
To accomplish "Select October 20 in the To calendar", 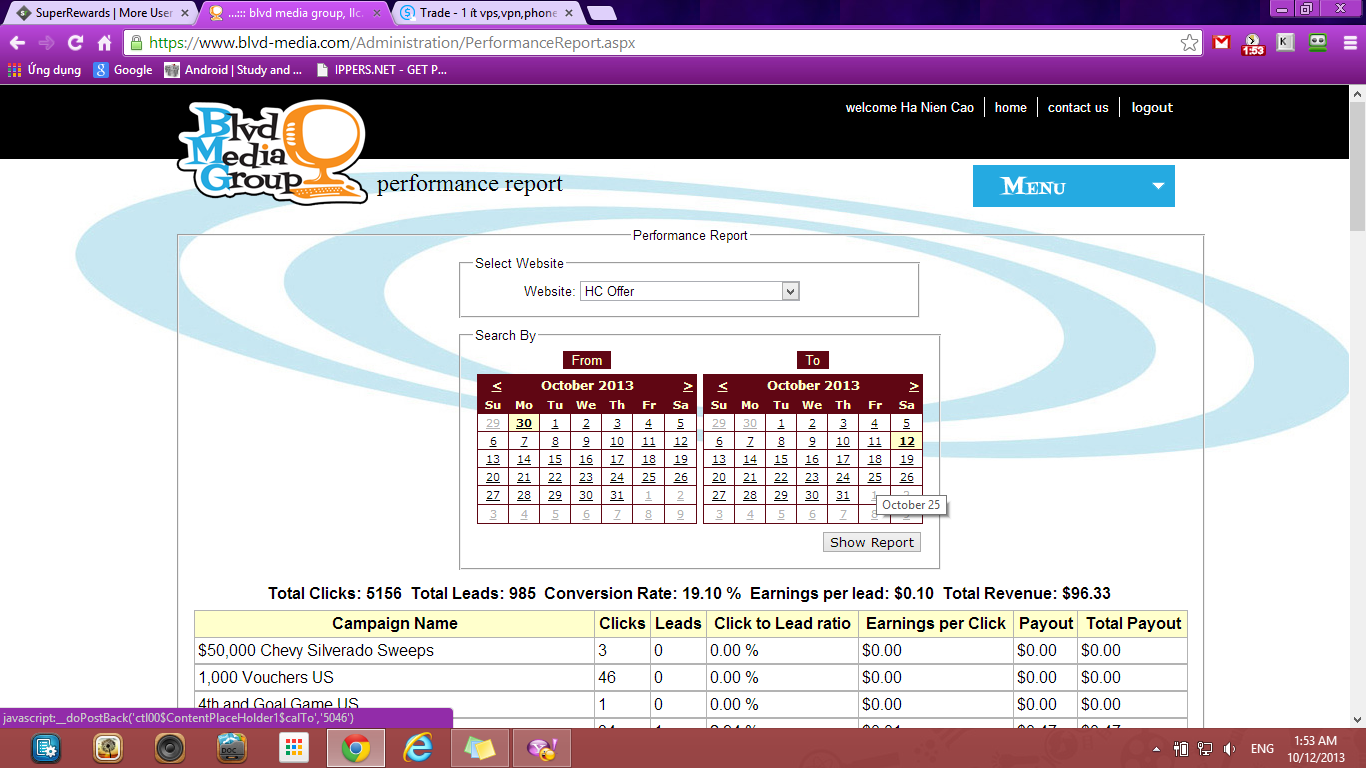I will (x=719, y=477).
